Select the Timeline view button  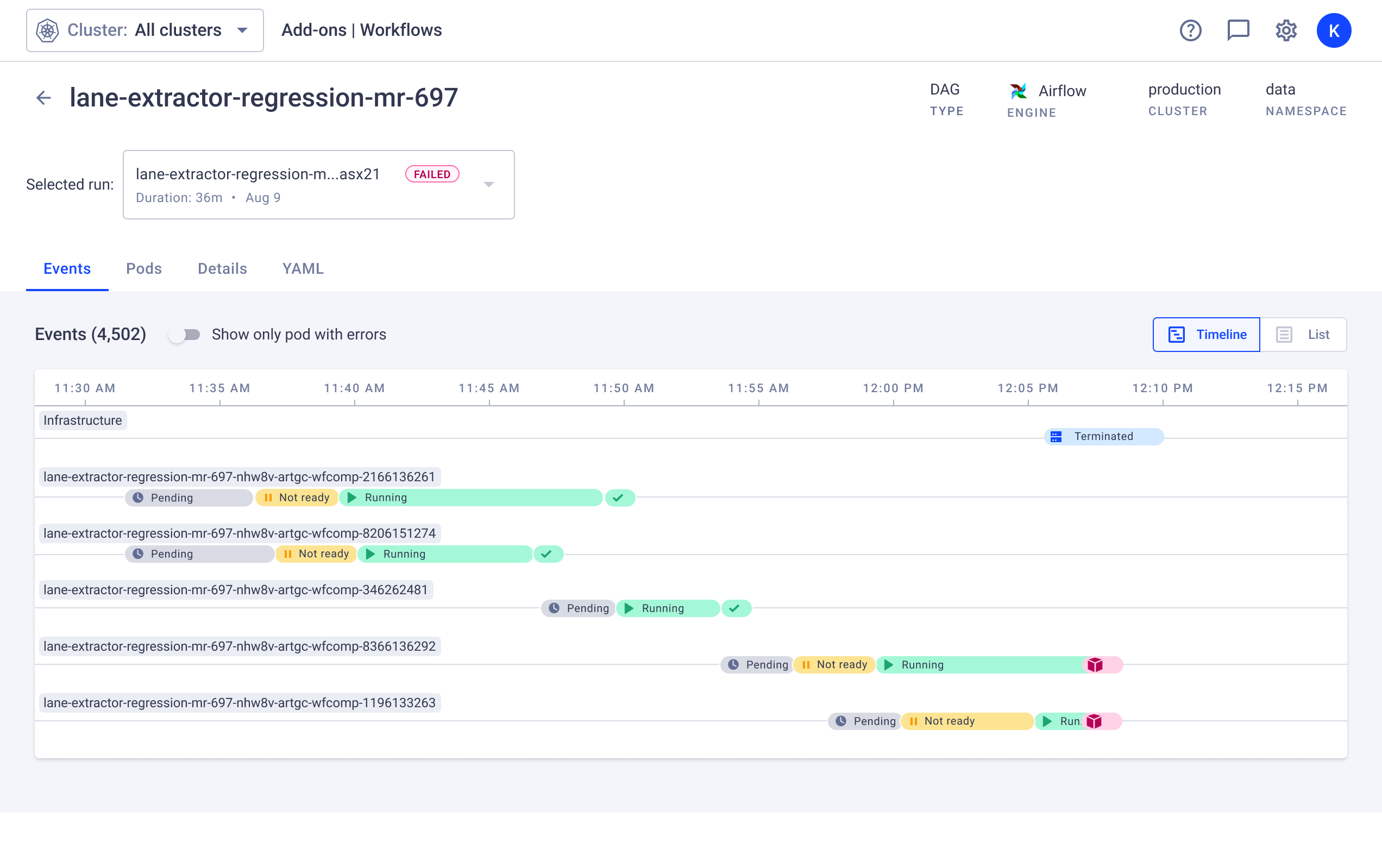click(1207, 335)
